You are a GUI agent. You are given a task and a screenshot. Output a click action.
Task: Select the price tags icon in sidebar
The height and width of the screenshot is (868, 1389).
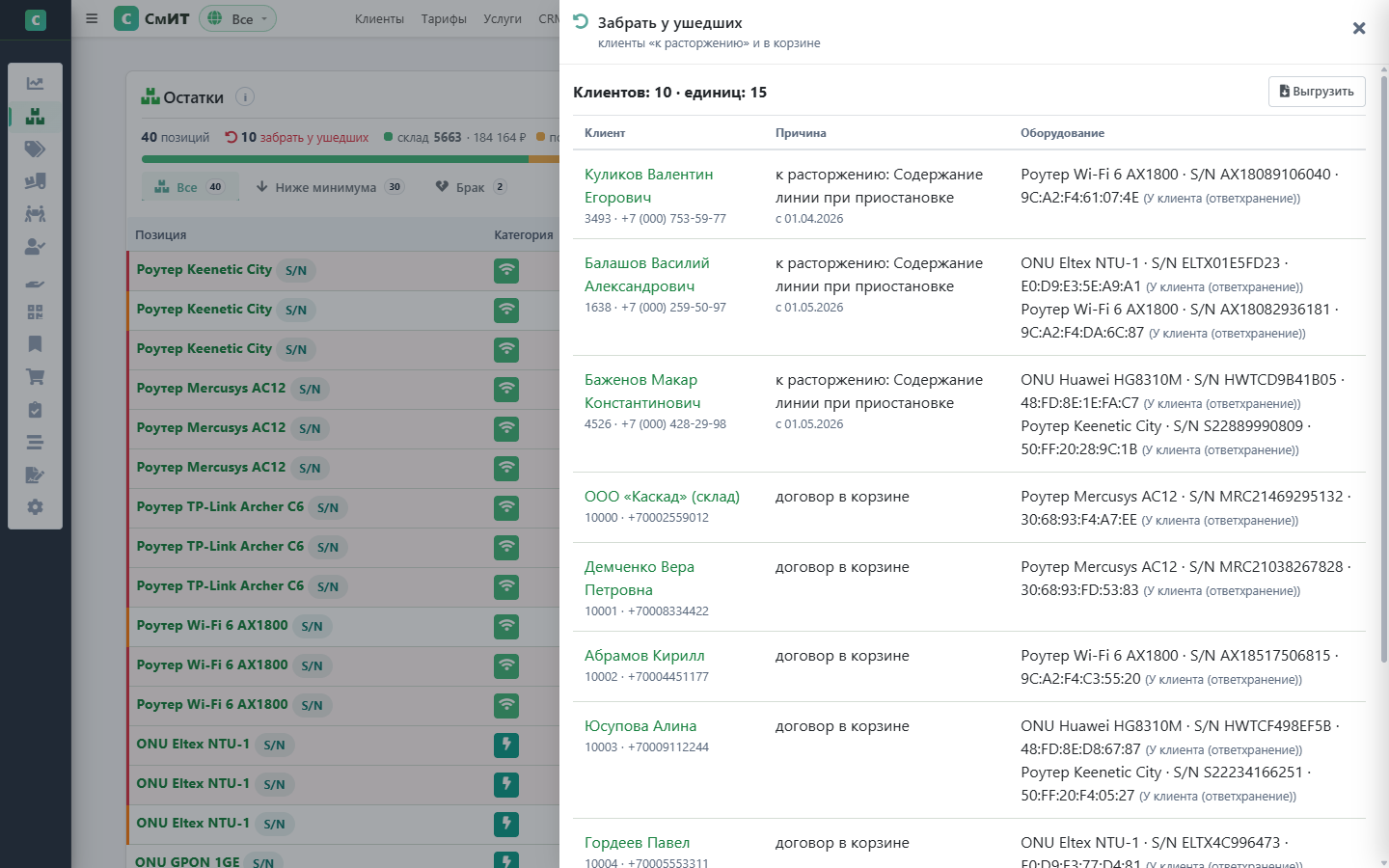(35, 149)
